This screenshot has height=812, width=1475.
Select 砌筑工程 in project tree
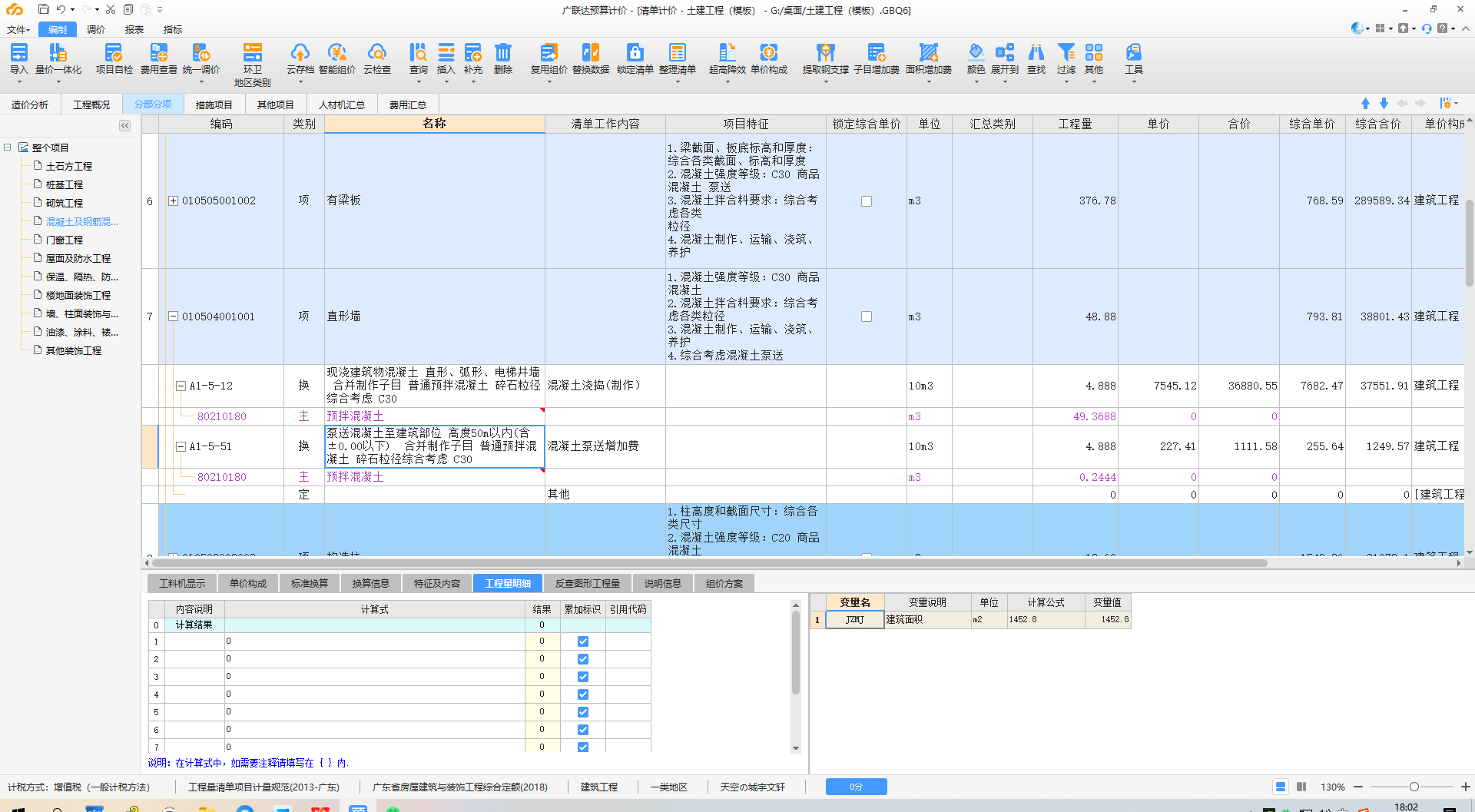(64, 203)
